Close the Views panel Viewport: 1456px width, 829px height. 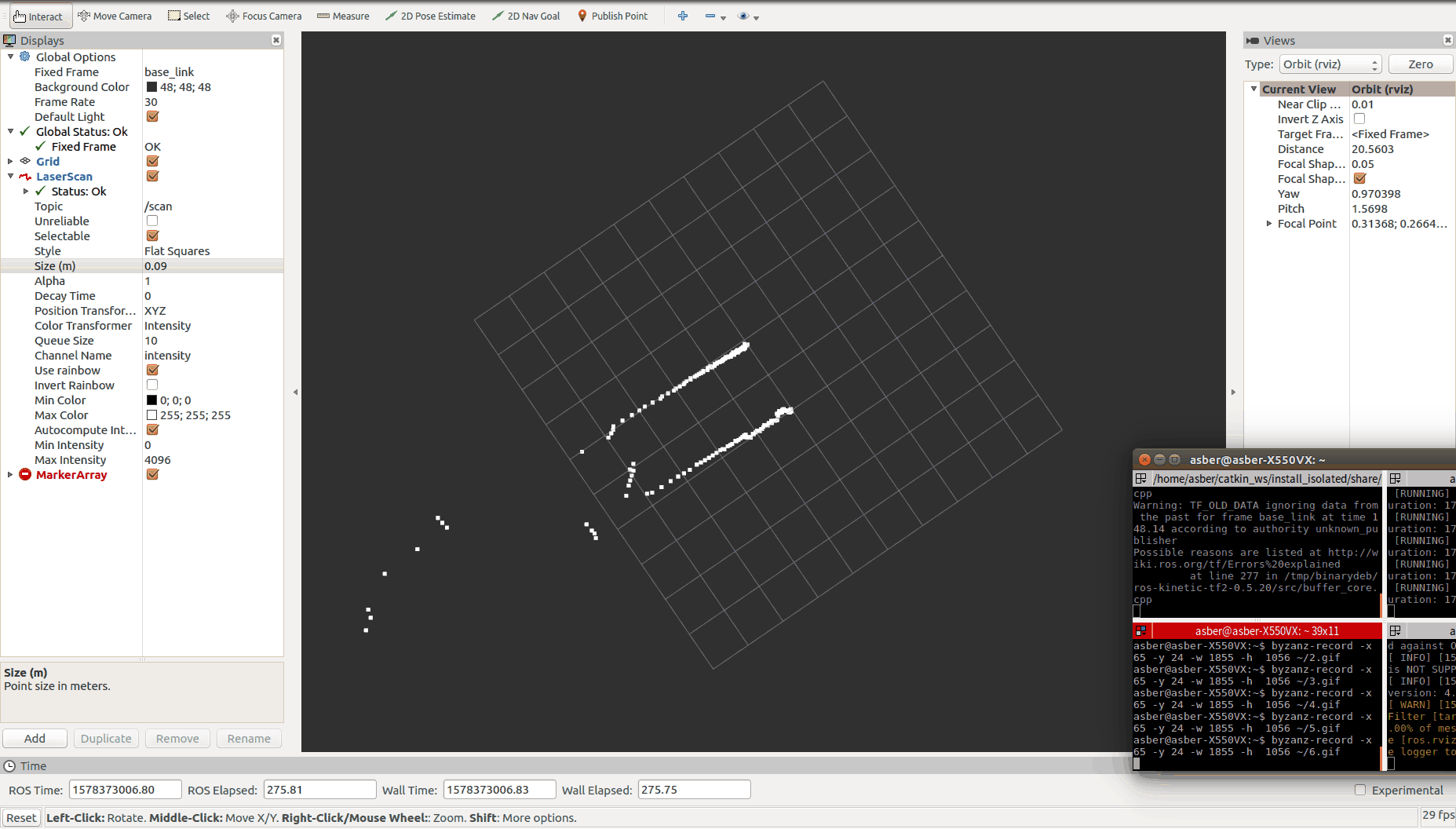pos(1448,40)
